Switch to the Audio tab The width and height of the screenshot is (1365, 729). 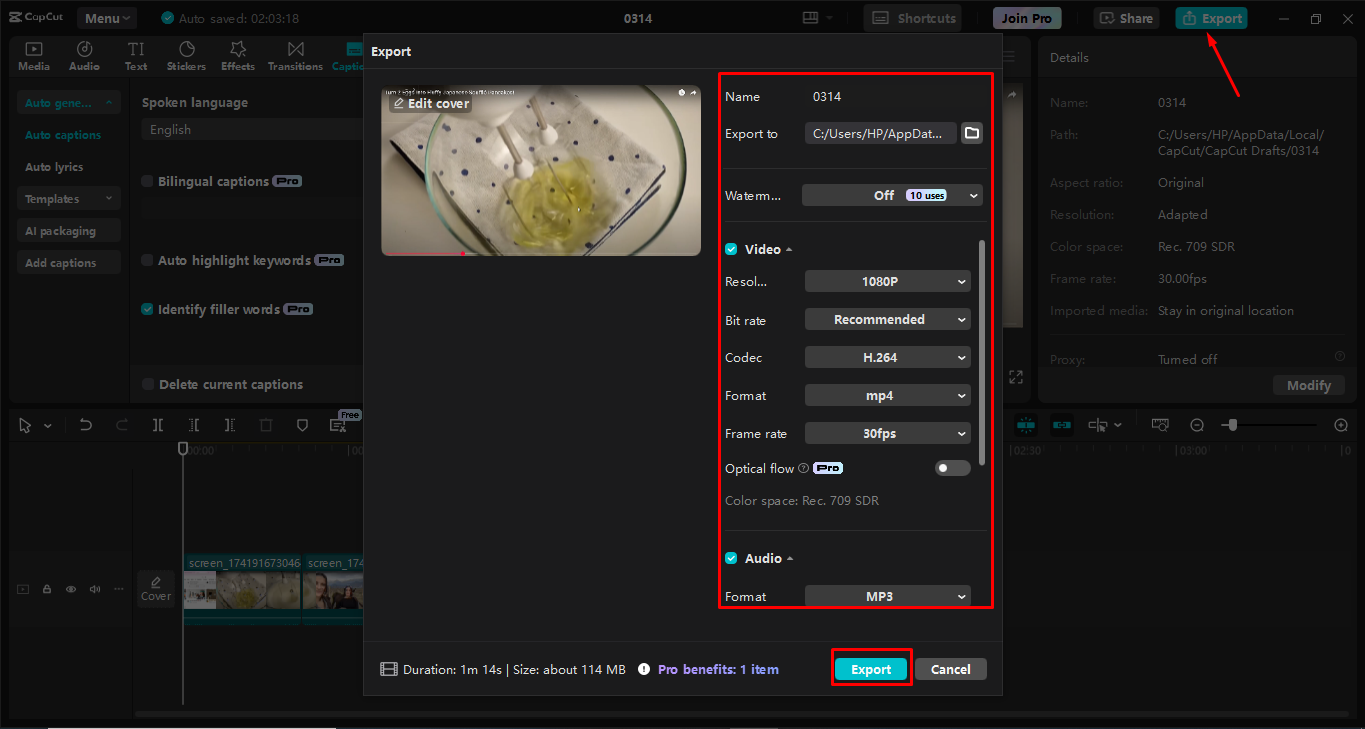[85, 55]
